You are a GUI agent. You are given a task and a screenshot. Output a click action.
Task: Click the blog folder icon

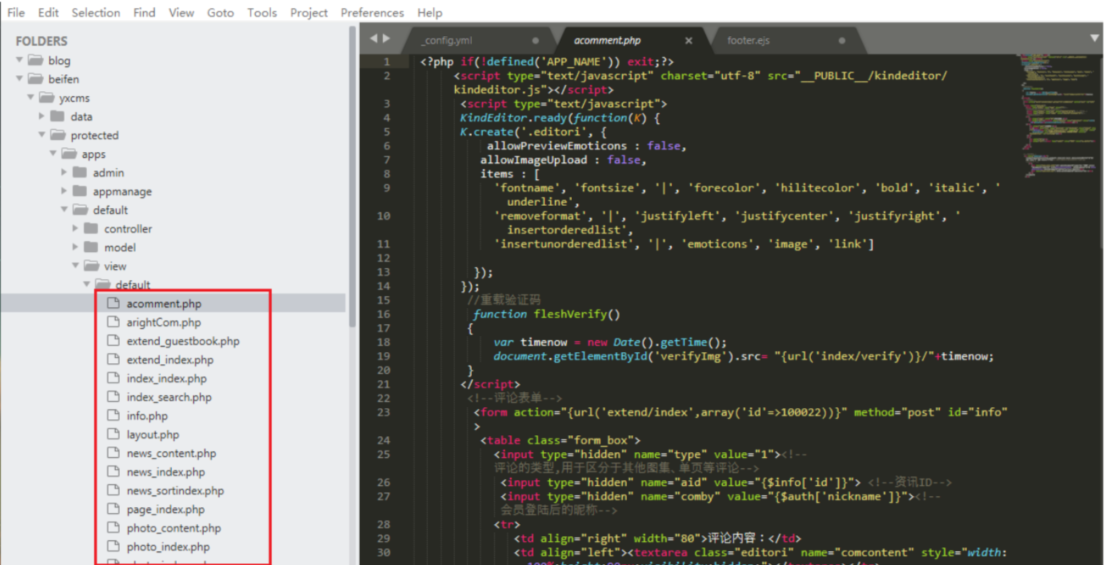tap(35, 60)
